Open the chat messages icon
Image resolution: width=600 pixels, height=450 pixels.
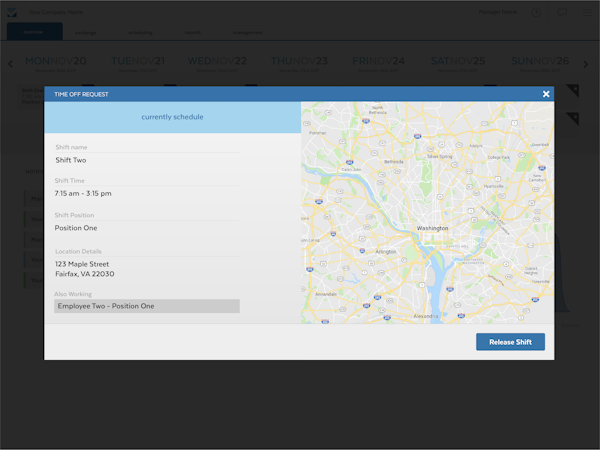click(562, 13)
